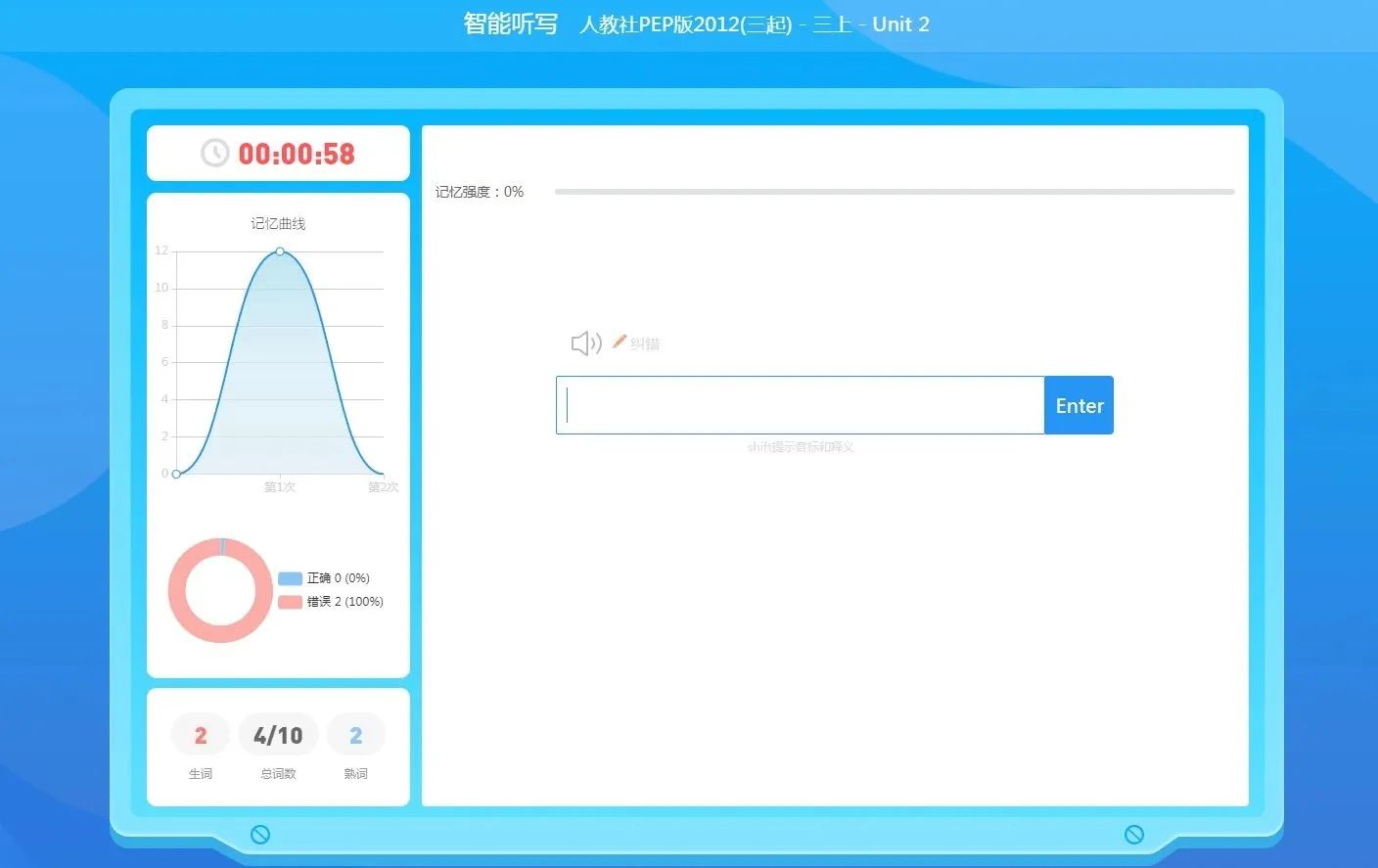Click the right bottom screw icon on frame
Screen dimensions: 1378x868
[1134, 835]
